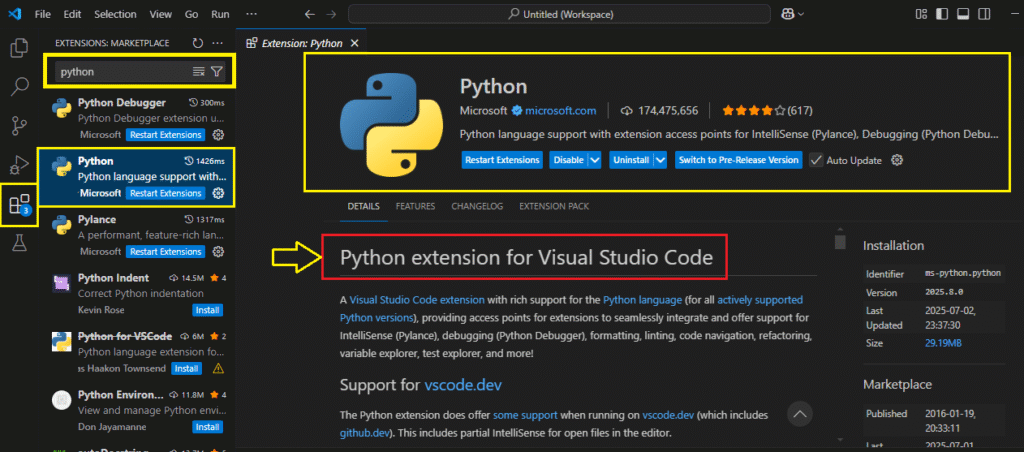Click verified publisher badge next to Microsoft
The width and height of the screenshot is (1024, 452).
(517, 111)
